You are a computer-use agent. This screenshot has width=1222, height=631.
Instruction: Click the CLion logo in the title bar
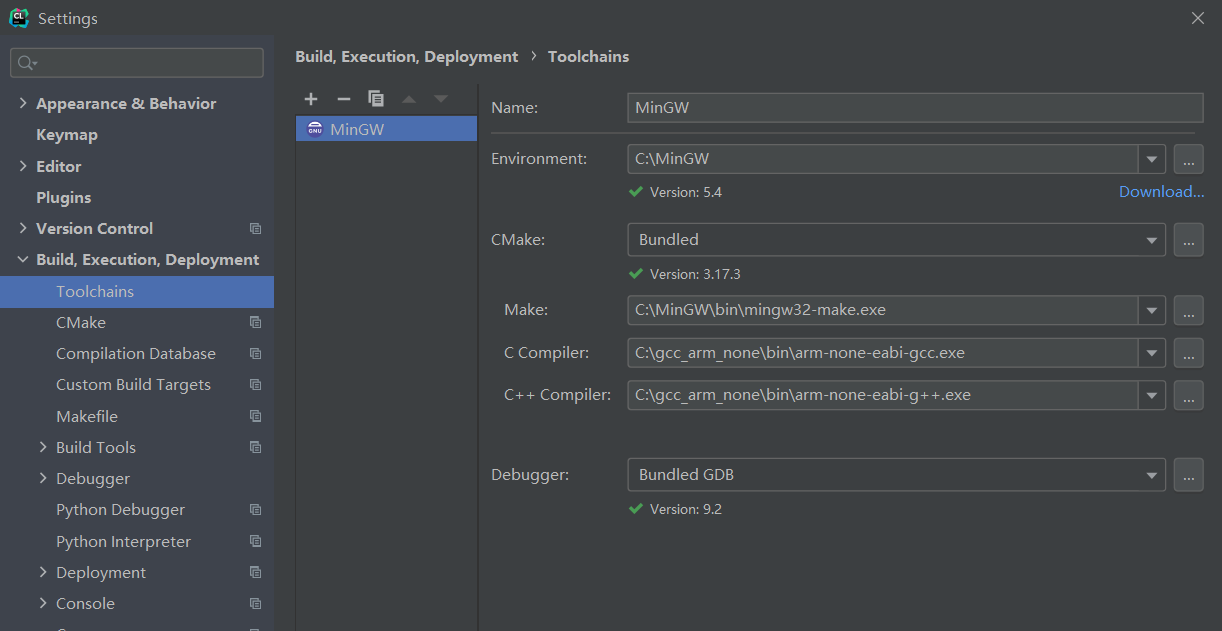(18, 17)
